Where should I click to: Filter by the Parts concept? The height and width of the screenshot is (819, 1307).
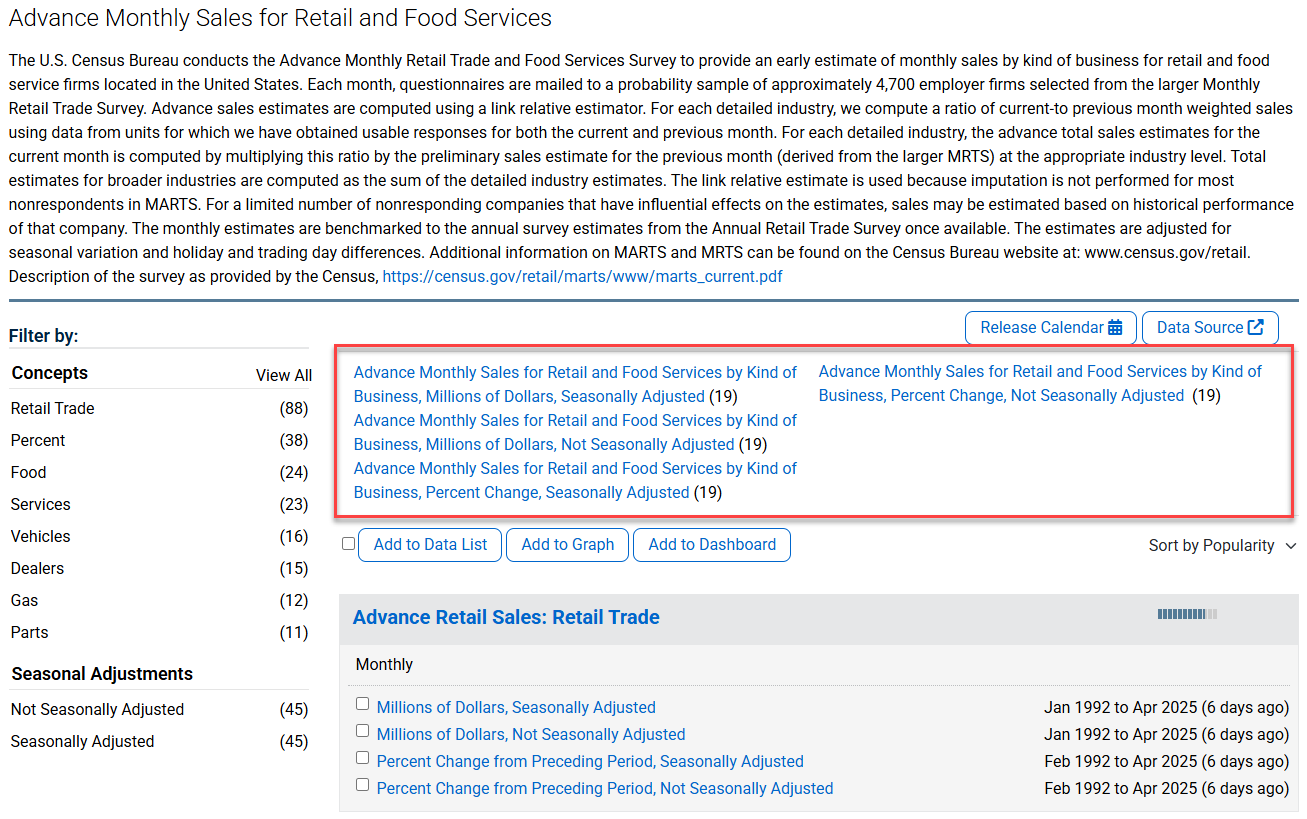30,632
